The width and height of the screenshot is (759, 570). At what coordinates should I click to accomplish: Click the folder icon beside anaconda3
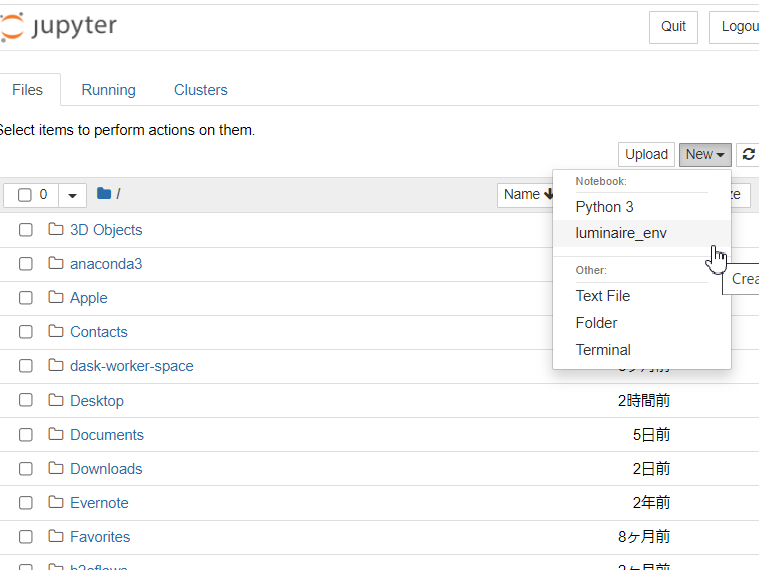[56, 264]
